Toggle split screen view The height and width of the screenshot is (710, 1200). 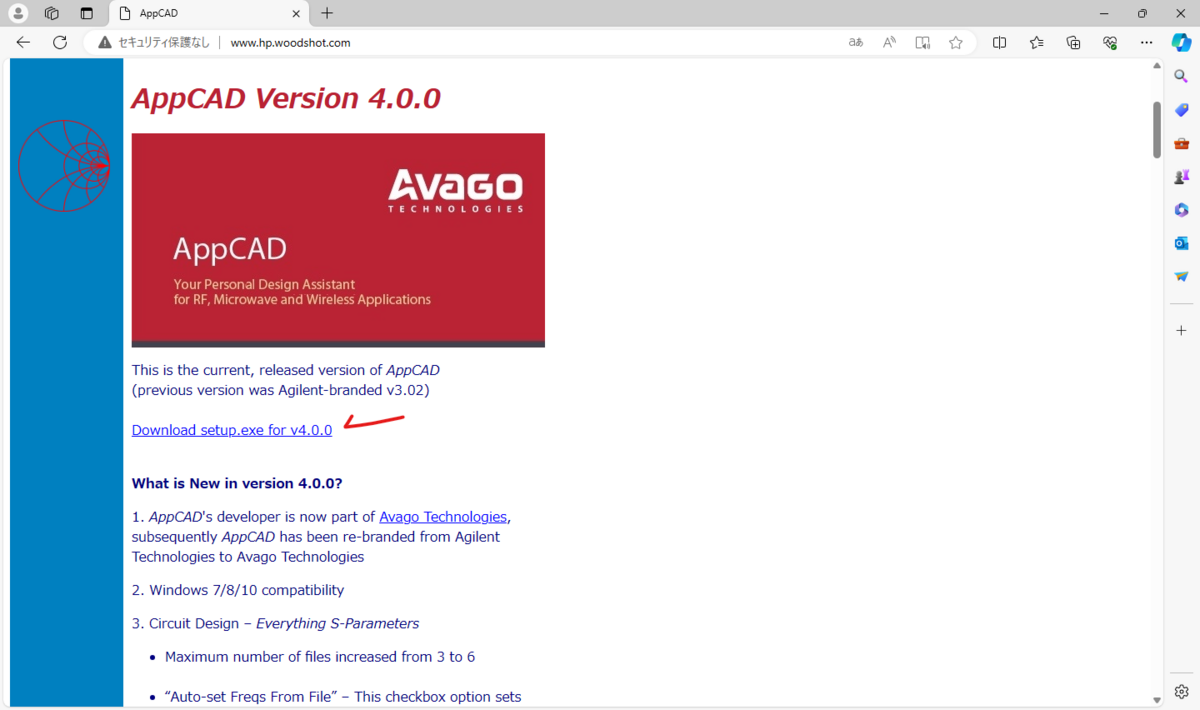click(1000, 43)
